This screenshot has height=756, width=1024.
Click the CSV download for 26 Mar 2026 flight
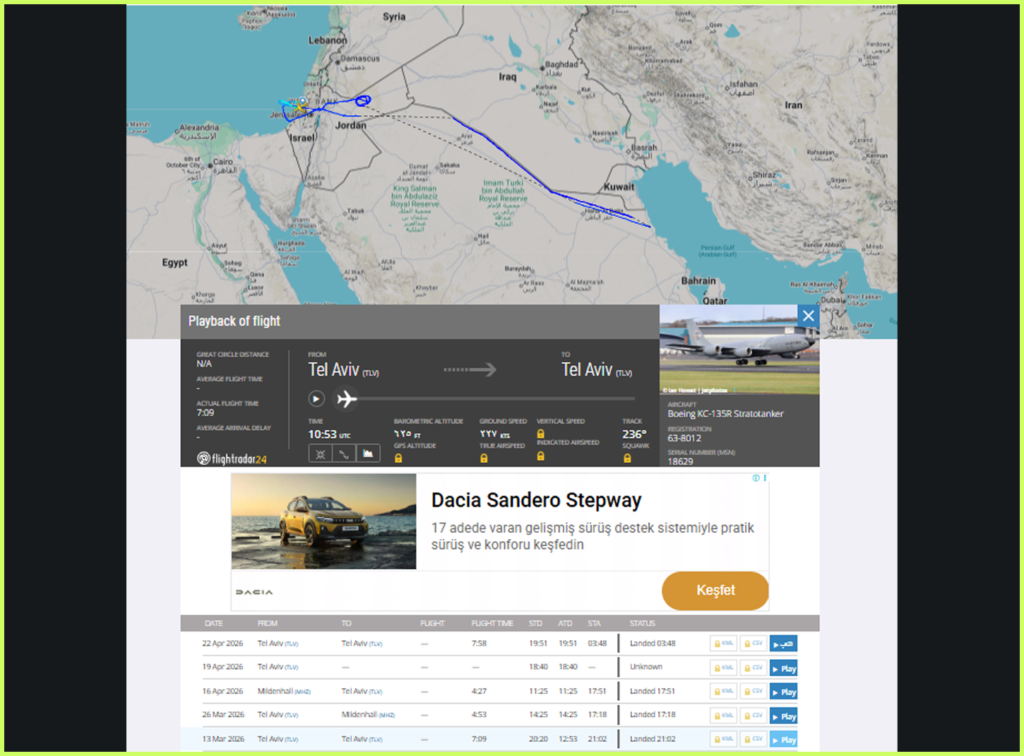[752, 716]
